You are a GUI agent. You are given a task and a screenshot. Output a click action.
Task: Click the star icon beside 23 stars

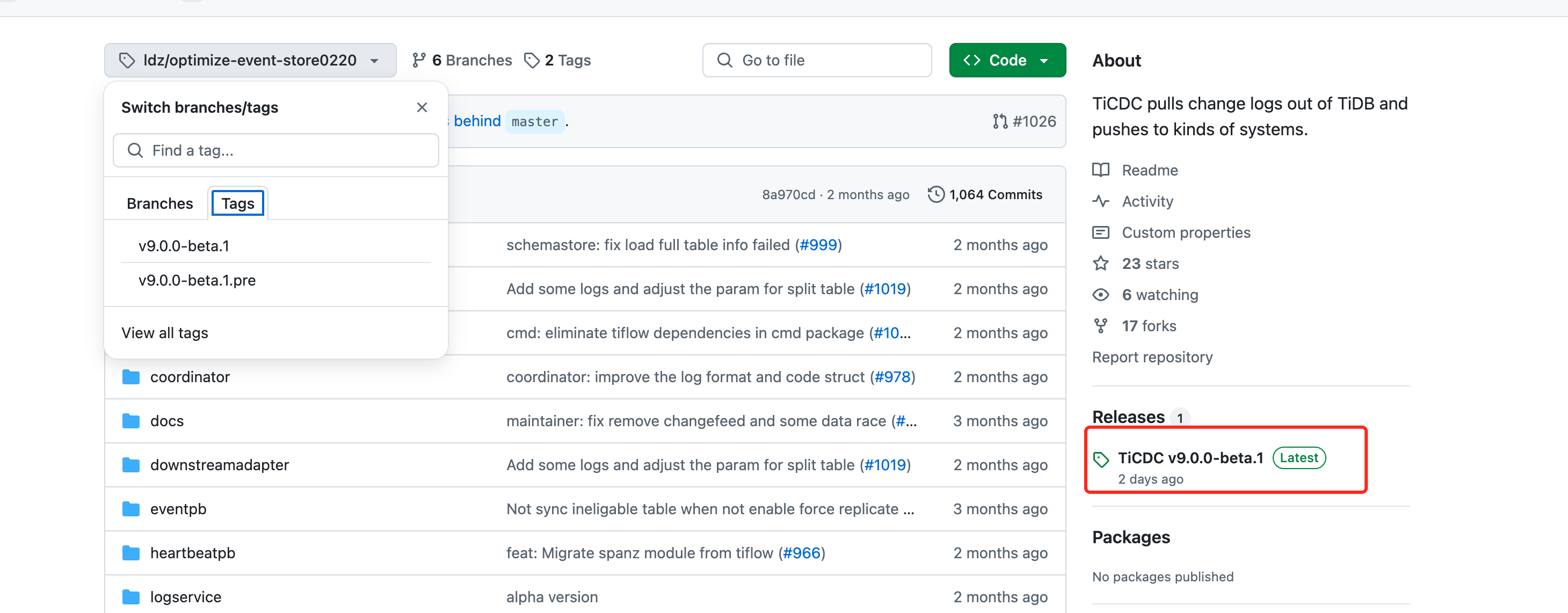1100,264
